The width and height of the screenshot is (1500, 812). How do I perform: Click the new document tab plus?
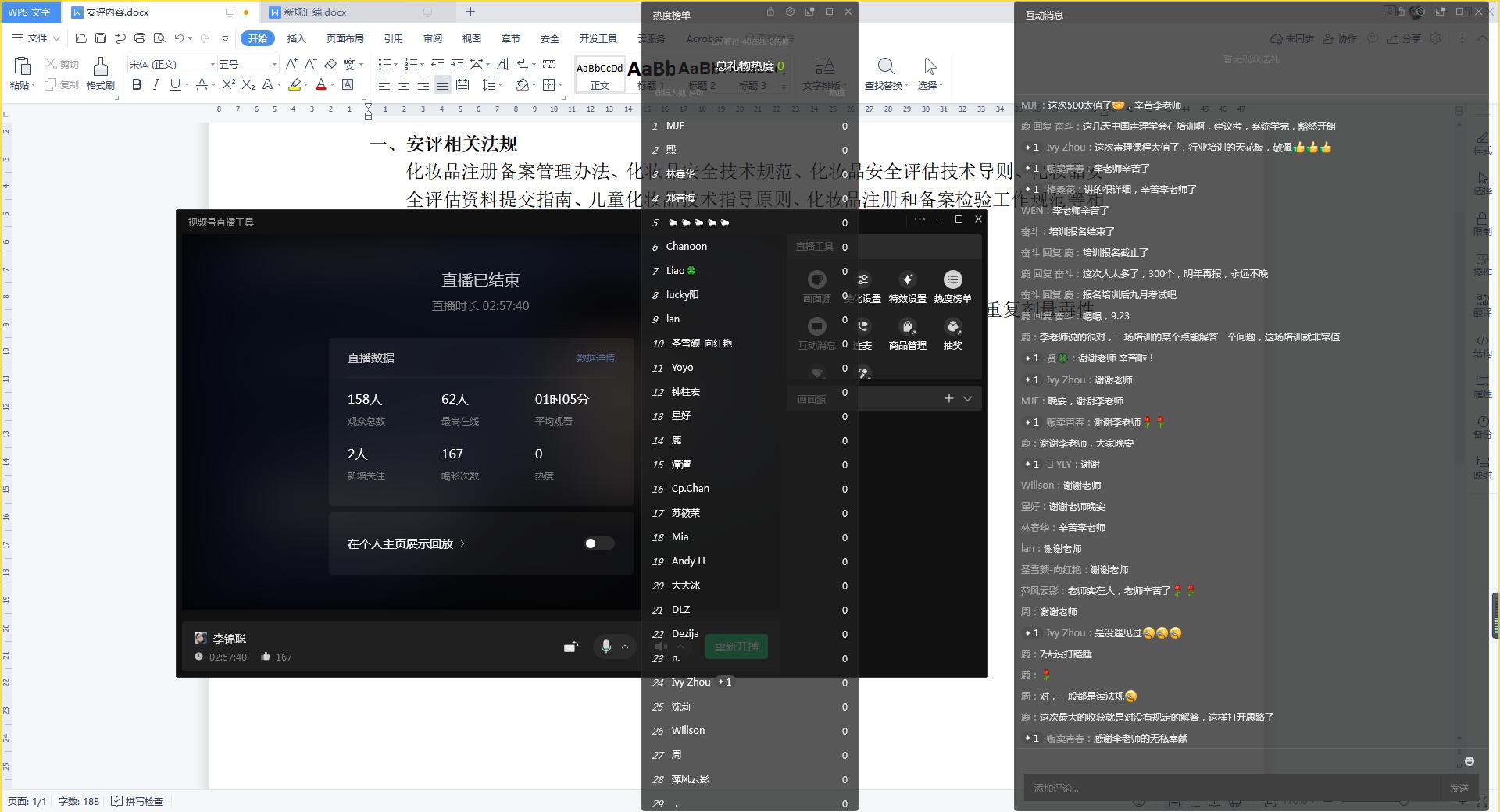[x=470, y=12]
